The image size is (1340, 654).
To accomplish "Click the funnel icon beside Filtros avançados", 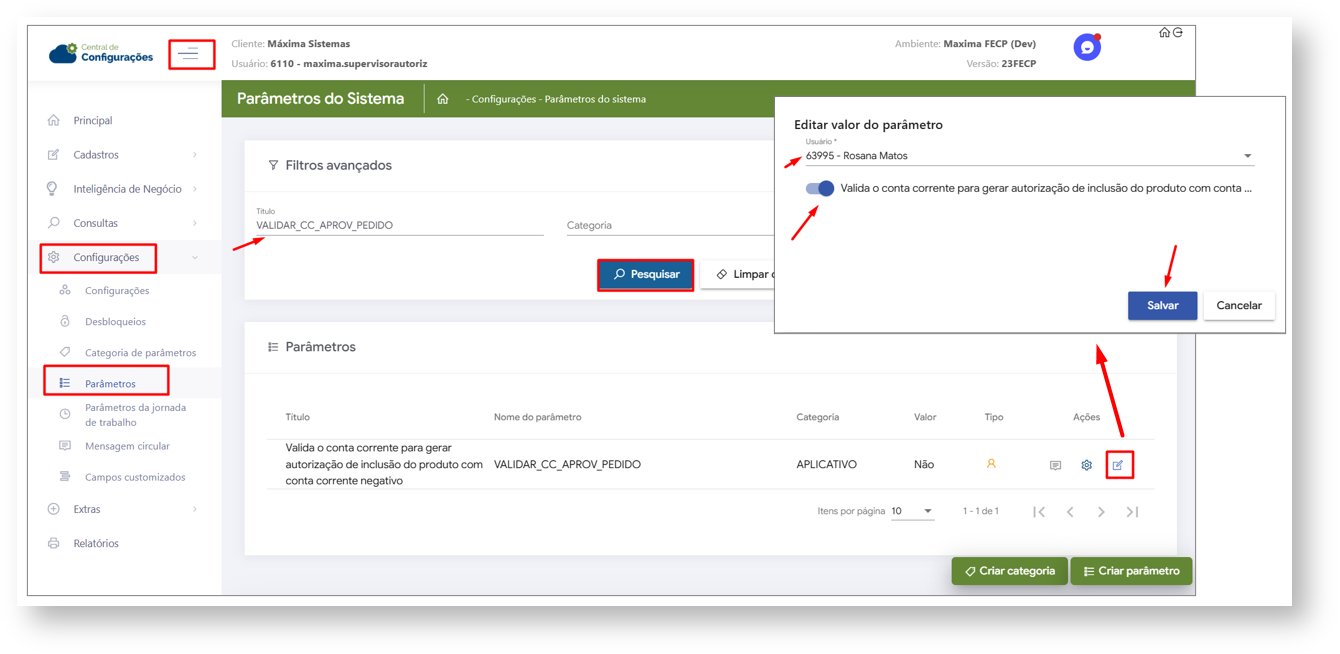I will coord(273,165).
